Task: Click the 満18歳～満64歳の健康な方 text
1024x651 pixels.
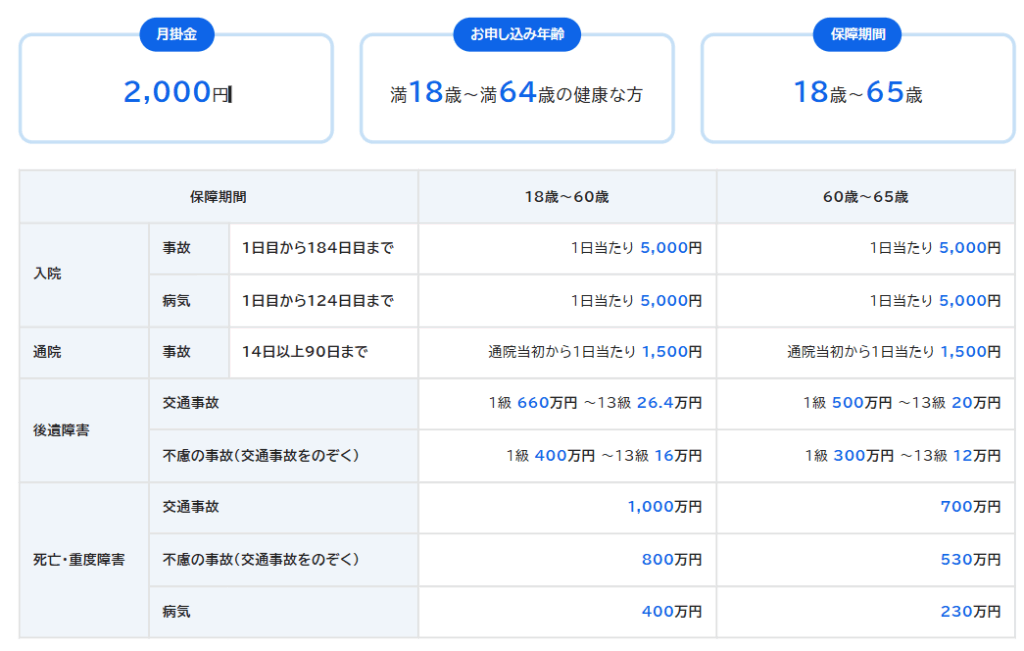Action: pos(516,94)
